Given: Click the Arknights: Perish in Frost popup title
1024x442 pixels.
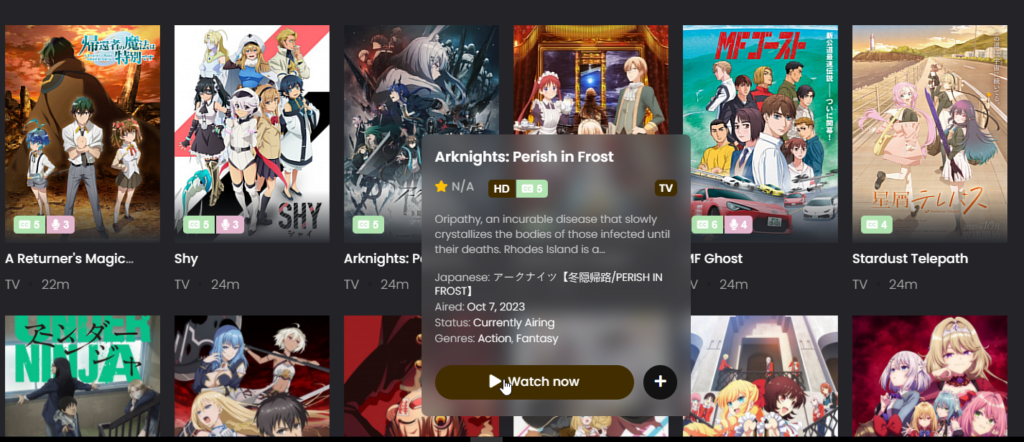Looking at the screenshot, I should click(524, 157).
